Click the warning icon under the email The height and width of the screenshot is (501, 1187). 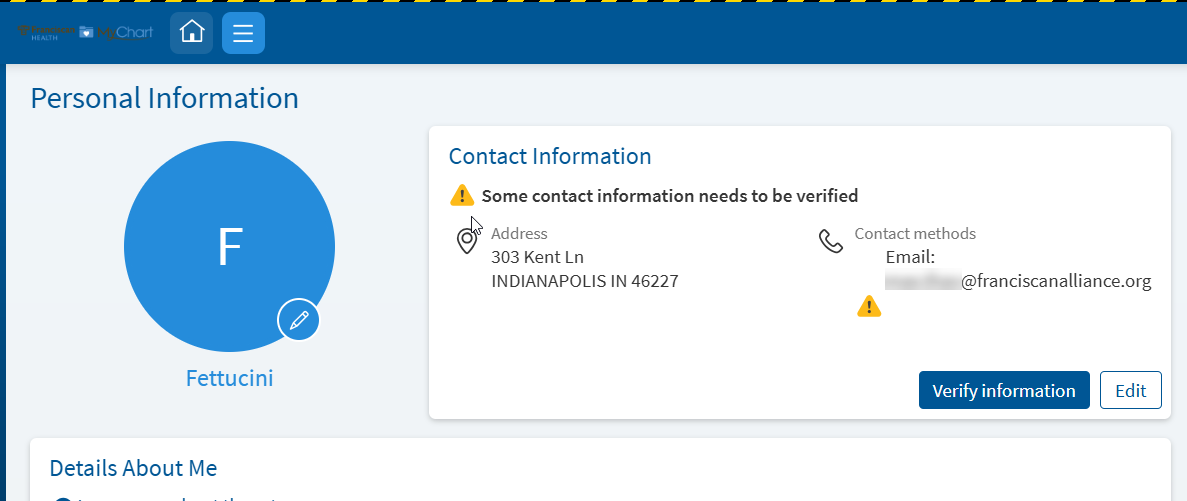click(x=869, y=307)
